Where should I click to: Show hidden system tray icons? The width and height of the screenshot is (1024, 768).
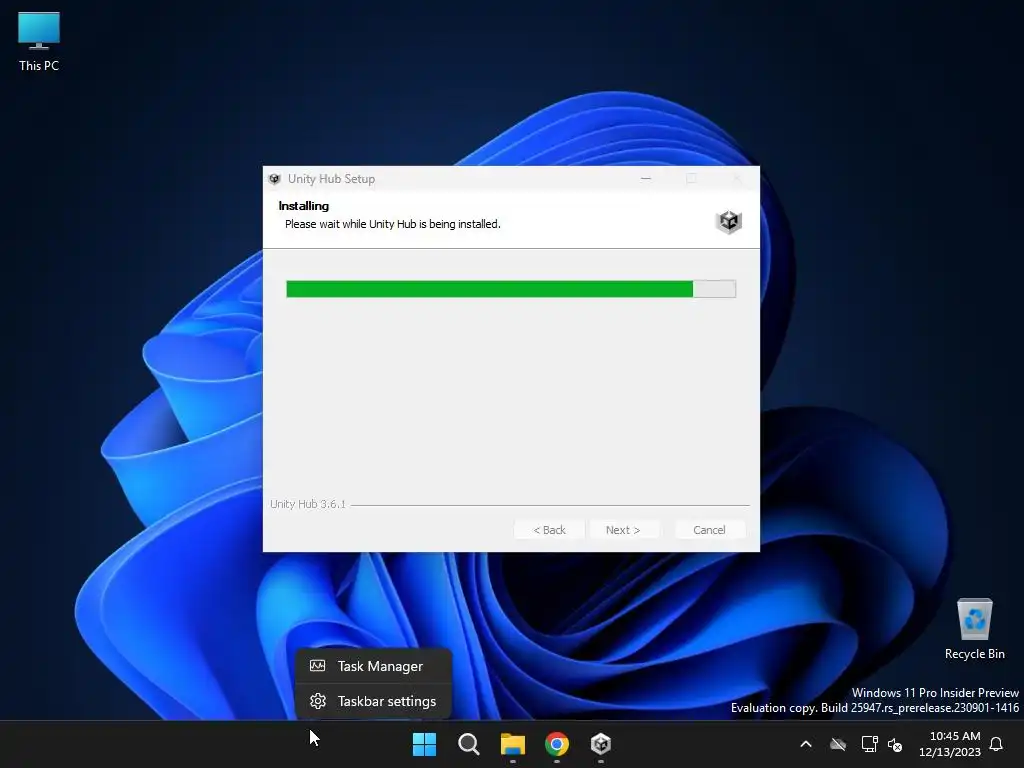pos(806,744)
